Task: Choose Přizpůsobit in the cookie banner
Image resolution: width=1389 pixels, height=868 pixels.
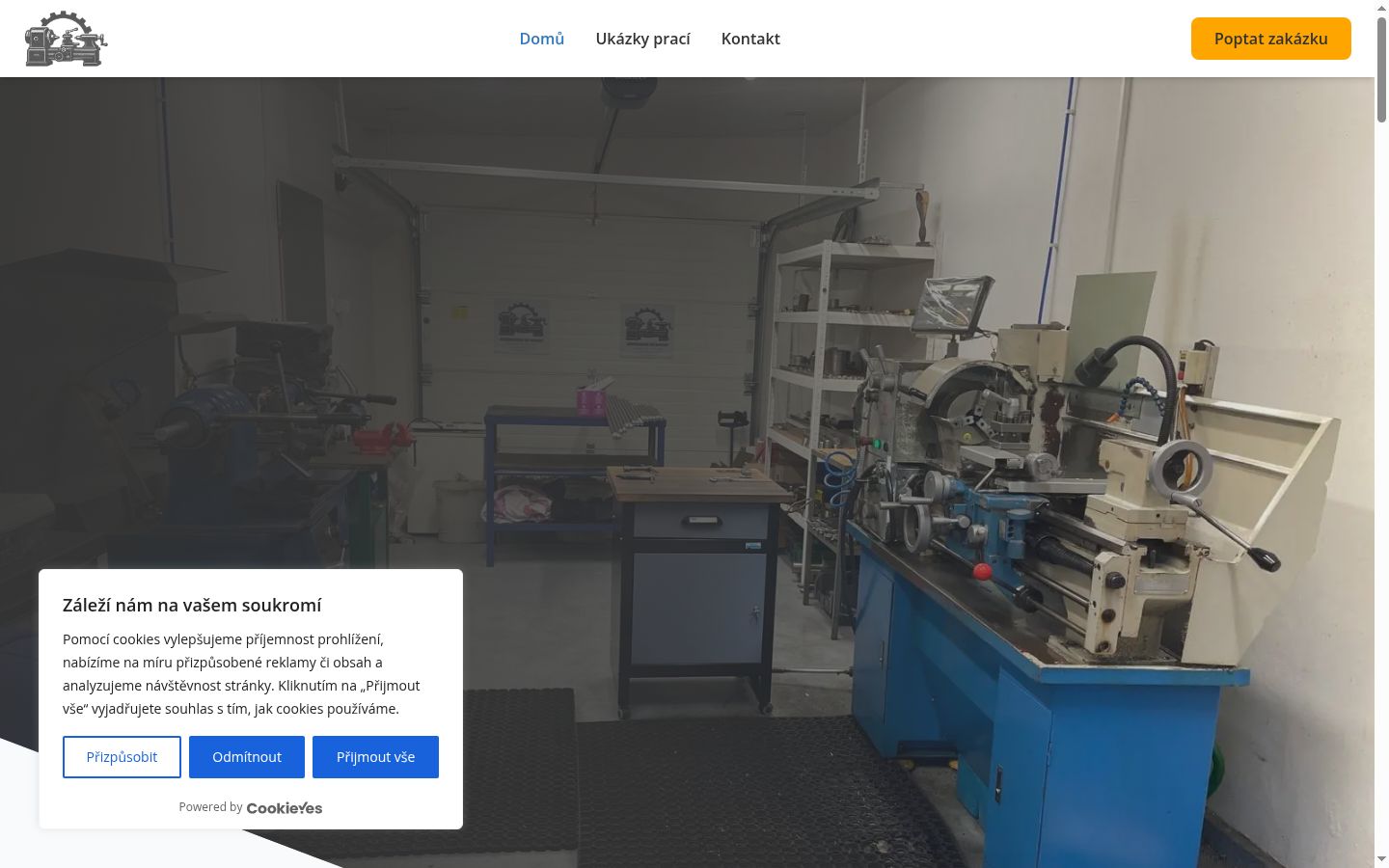Action: [122, 757]
